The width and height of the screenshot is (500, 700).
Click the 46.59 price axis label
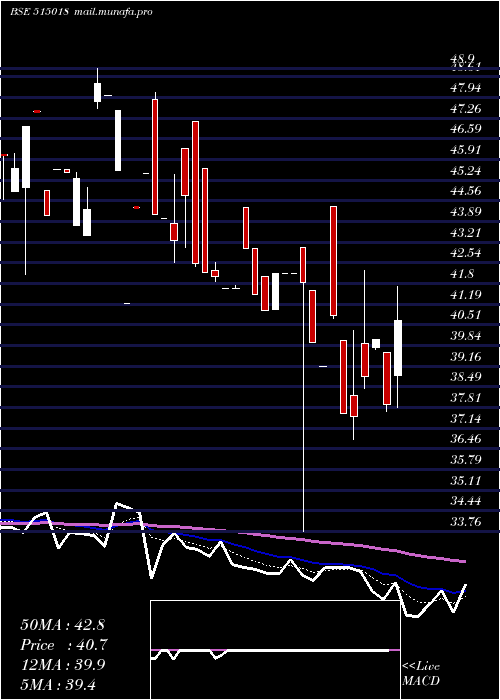[x=466, y=129]
